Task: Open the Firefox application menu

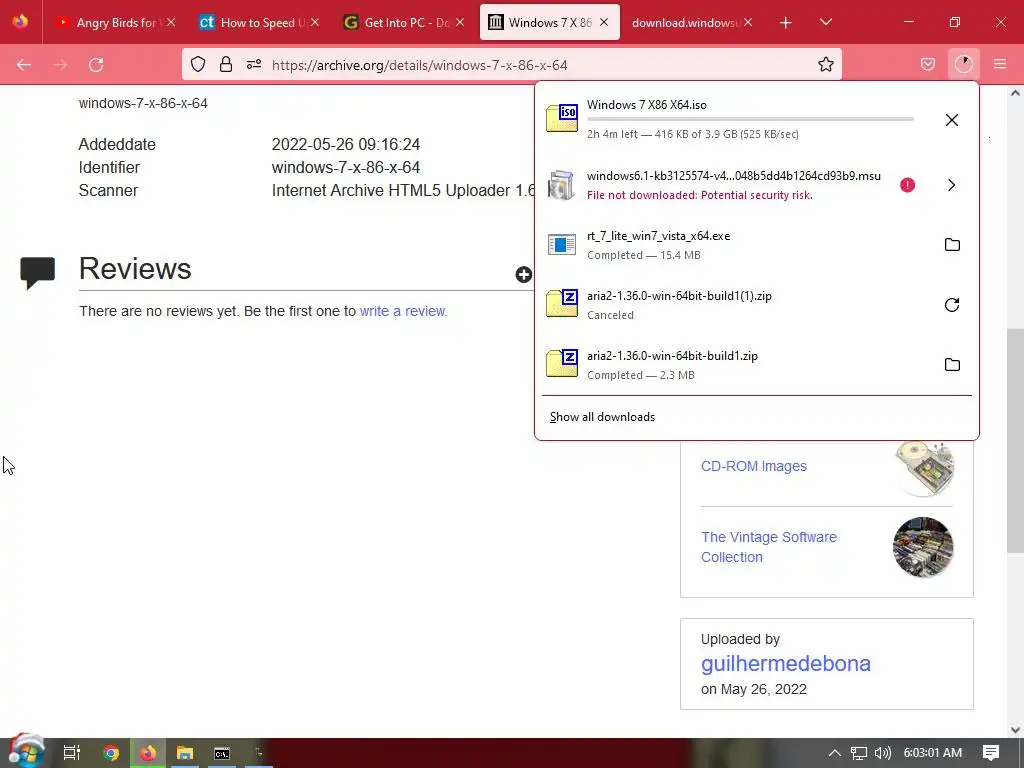Action: (1000, 64)
